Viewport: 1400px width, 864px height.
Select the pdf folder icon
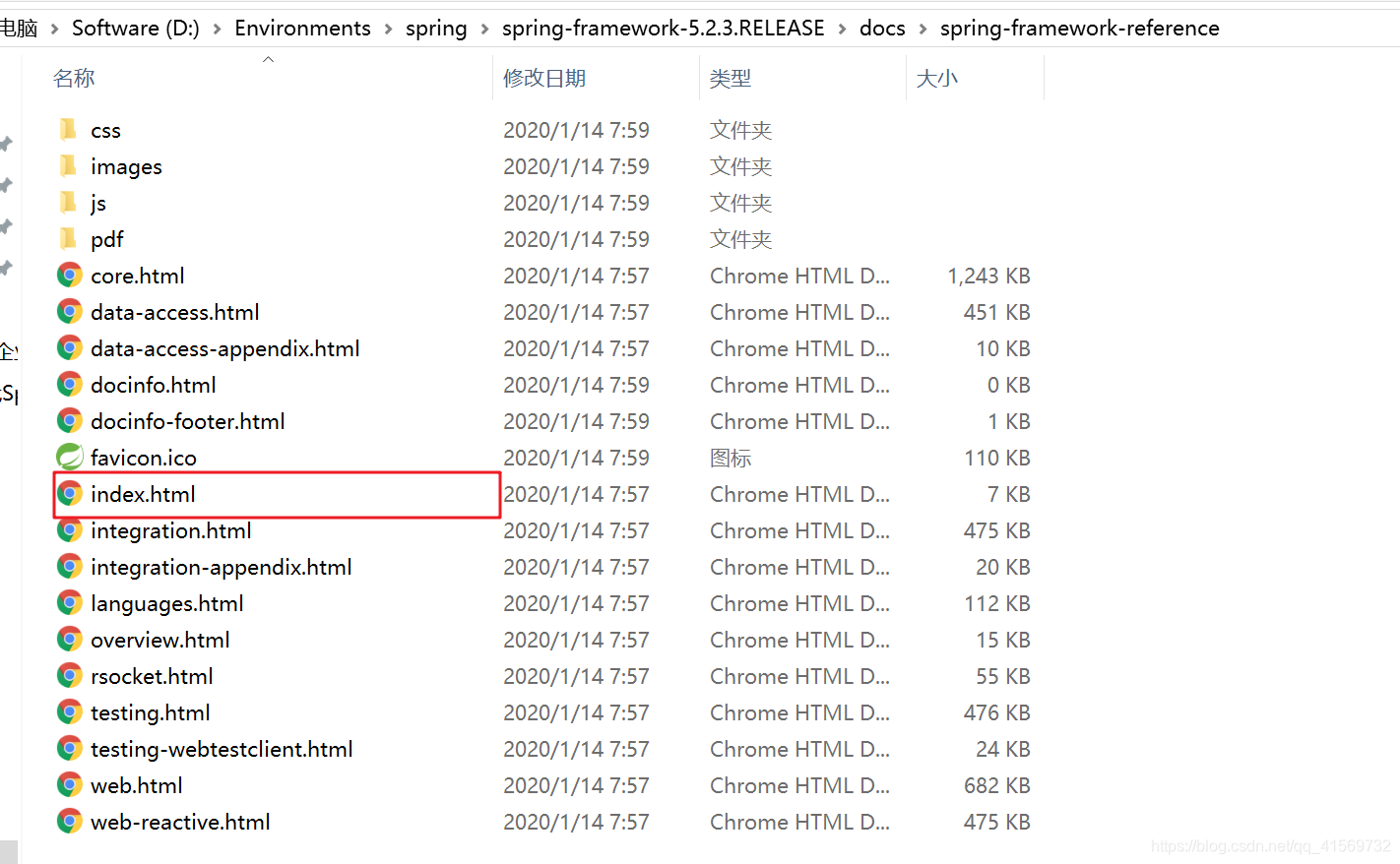[68, 238]
